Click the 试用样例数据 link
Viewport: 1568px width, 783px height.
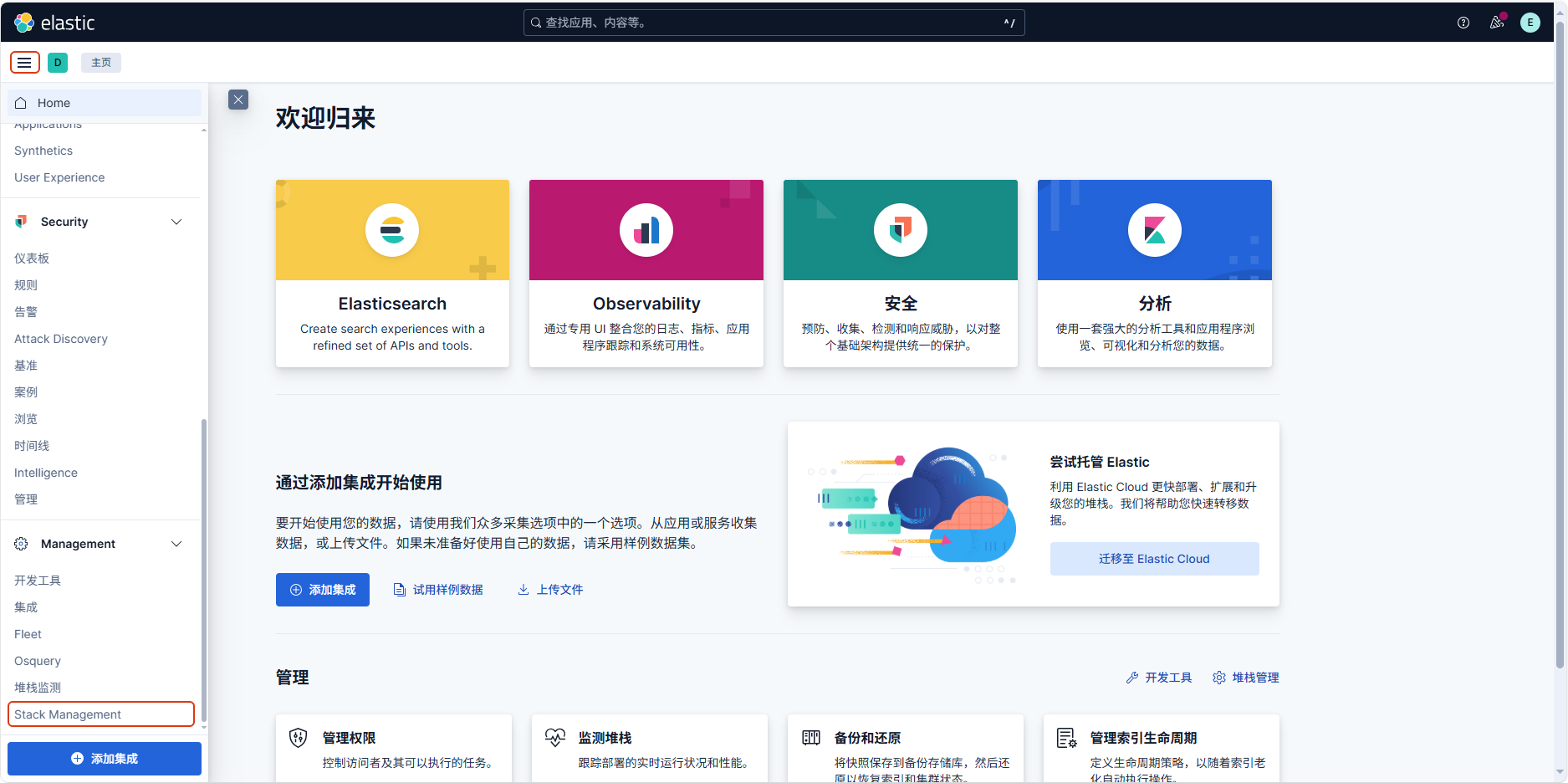[438, 590]
